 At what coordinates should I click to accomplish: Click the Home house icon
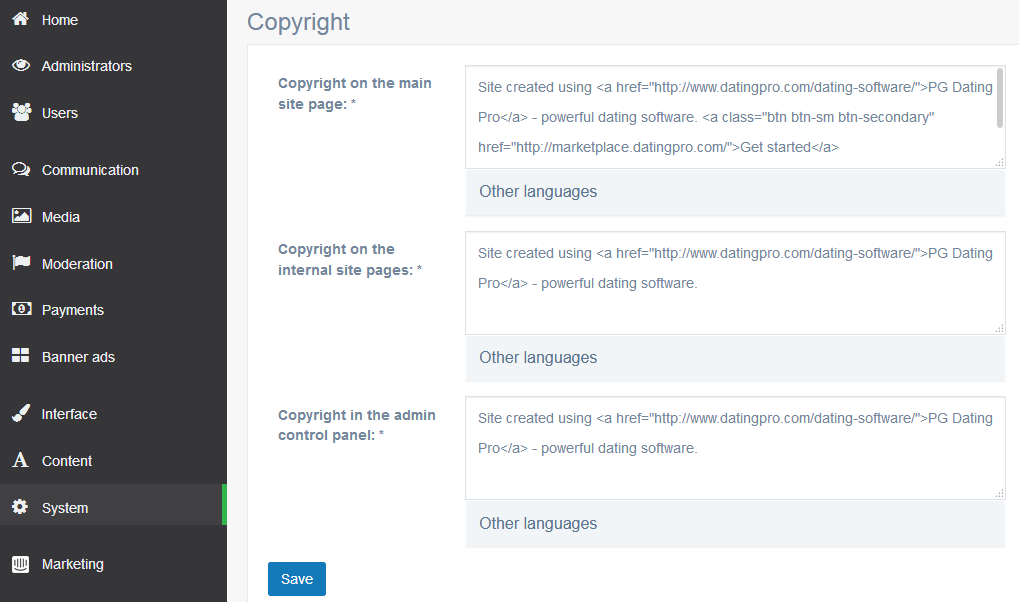pyautogui.click(x=20, y=19)
